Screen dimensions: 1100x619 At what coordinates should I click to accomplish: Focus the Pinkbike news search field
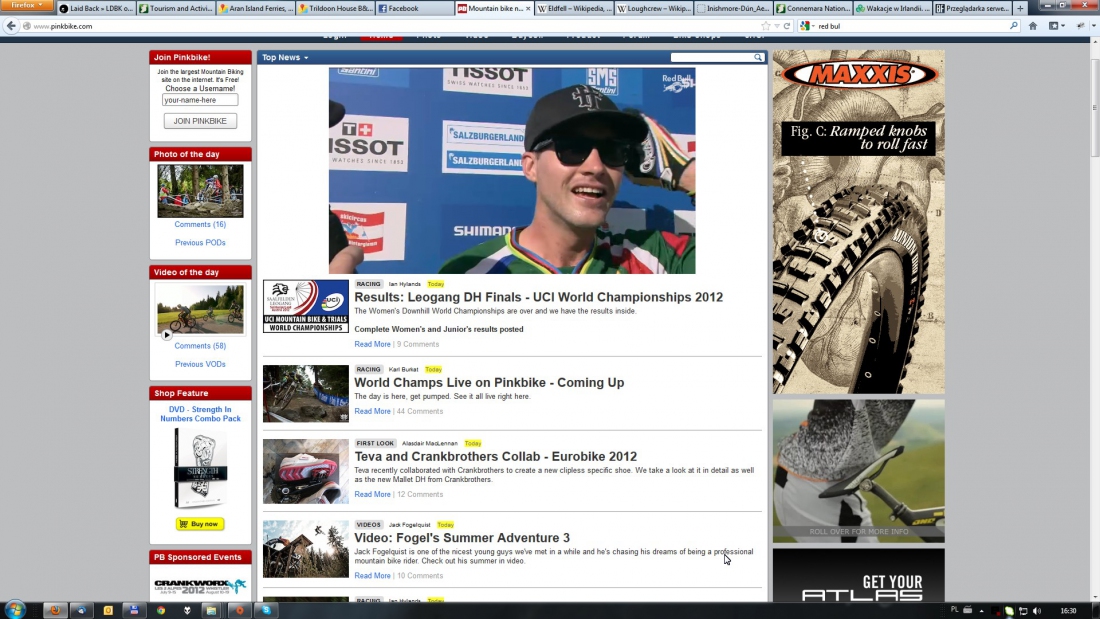click(712, 58)
